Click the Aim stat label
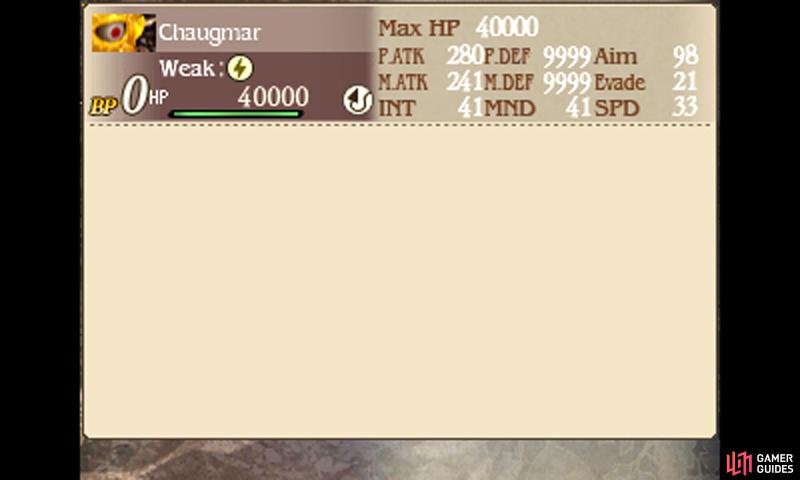This screenshot has height=480, width=800. pos(615,56)
